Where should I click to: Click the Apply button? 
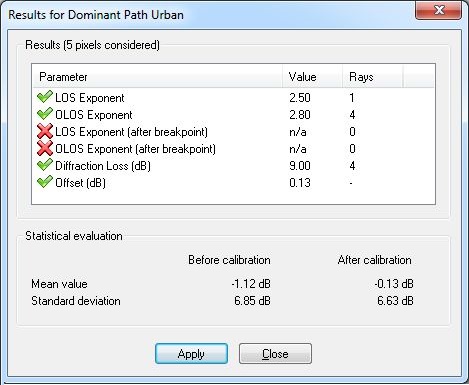[191, 353]
